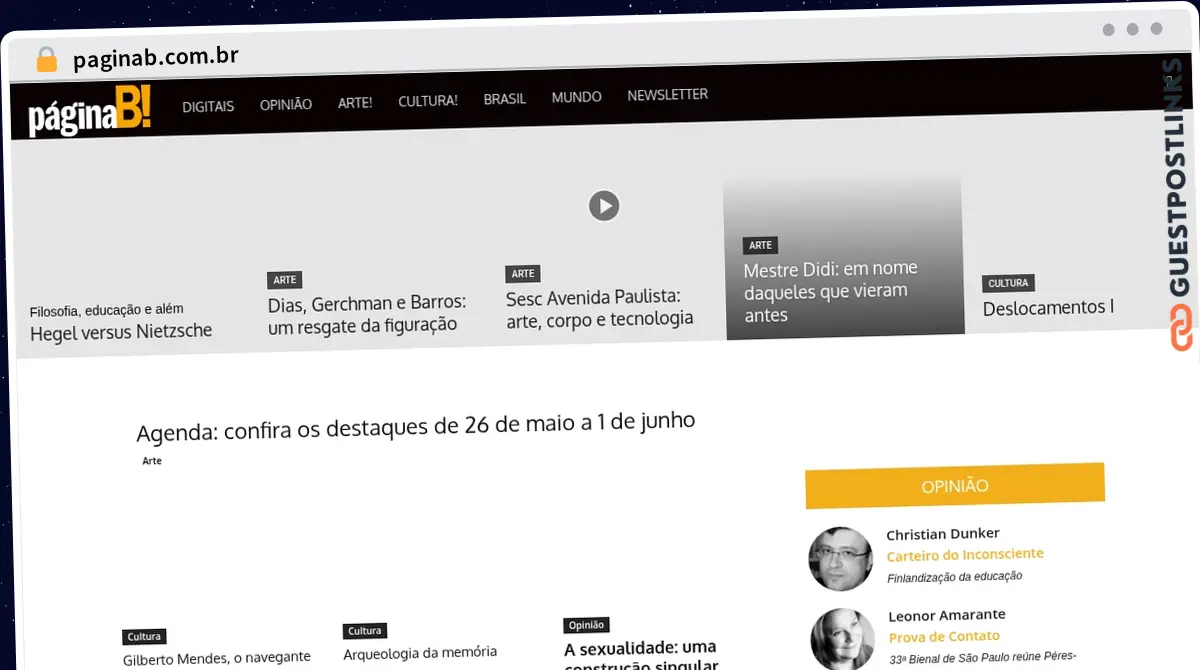Open the ARTE! menu section

click(x=355, y=102)
